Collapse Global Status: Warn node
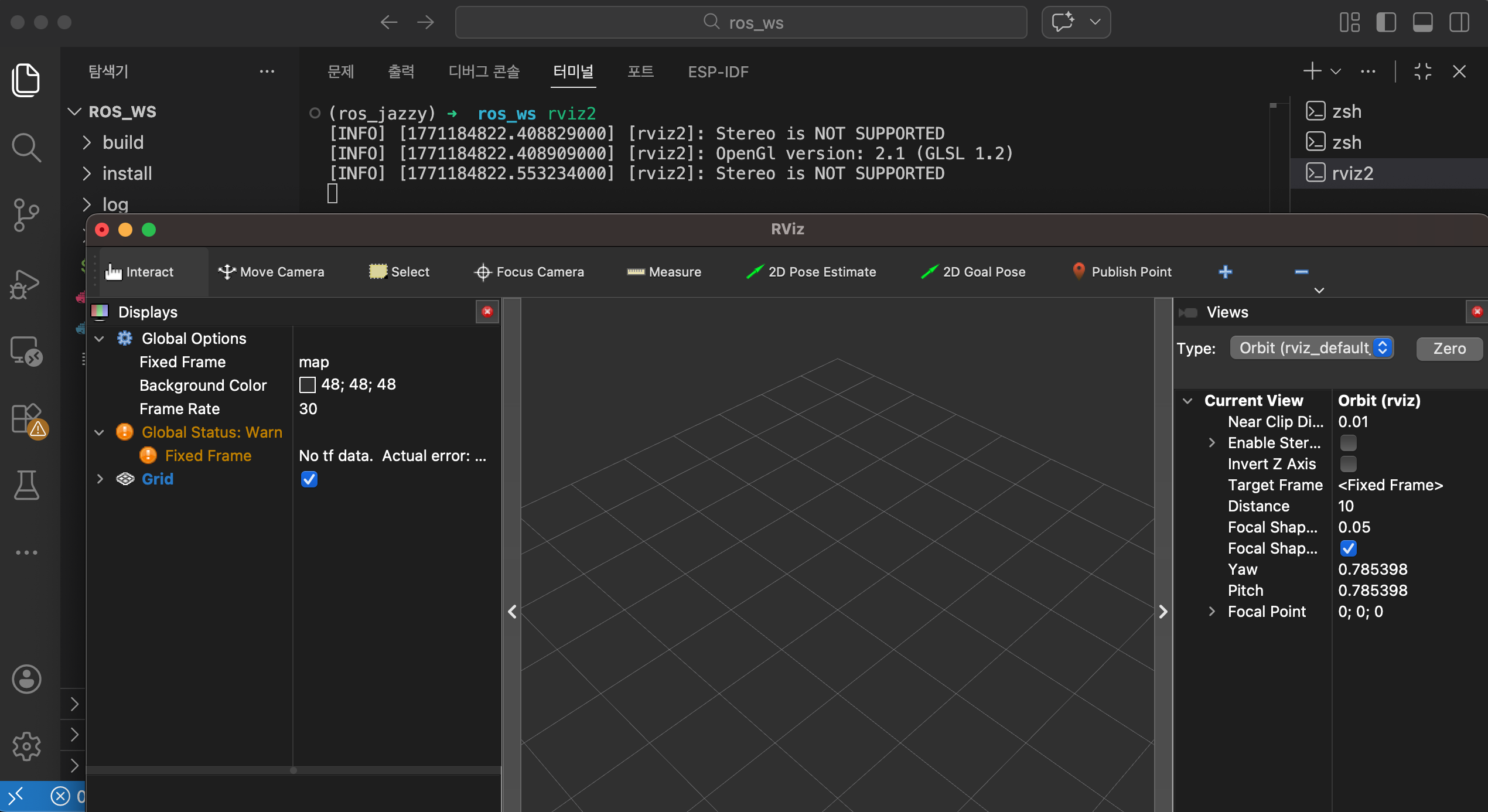Screen dimensions: 1488x812 (100, 432)
